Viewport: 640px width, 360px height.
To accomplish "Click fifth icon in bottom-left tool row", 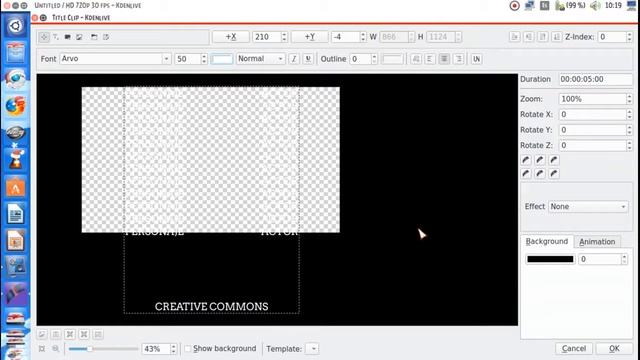I will point(98,334).
